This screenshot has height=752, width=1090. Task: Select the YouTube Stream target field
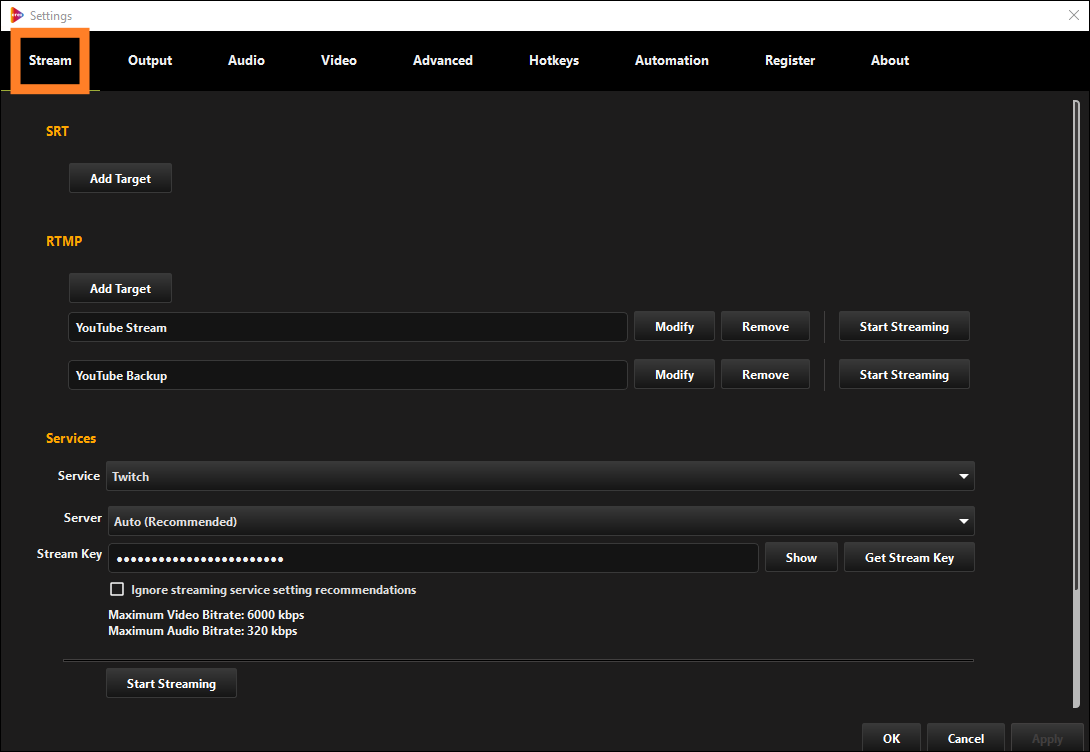(x=348, y=327)
